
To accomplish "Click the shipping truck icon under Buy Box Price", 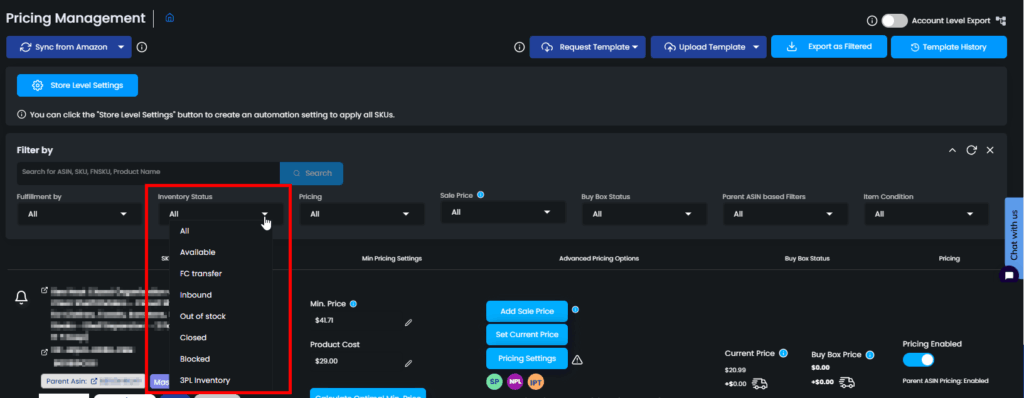I will tap(847, 383).
